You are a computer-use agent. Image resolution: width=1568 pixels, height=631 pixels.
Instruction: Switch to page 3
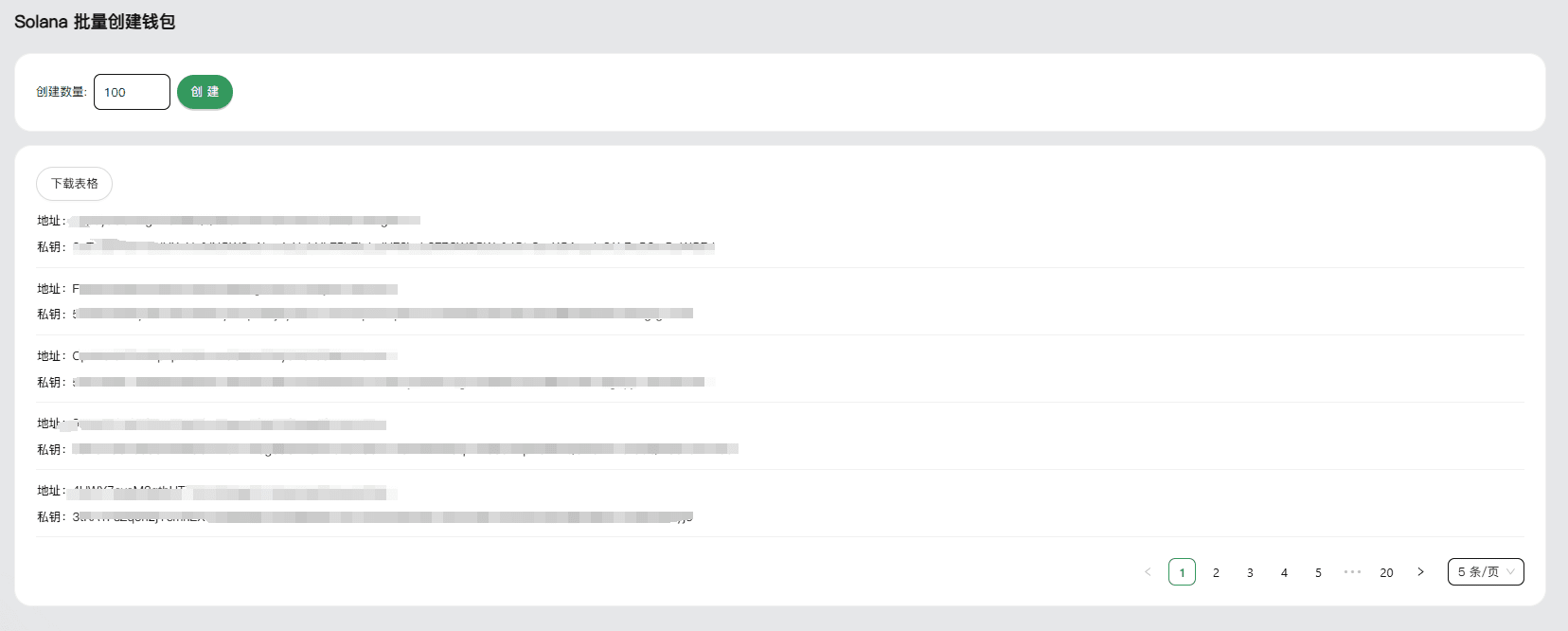point(1250,572)
